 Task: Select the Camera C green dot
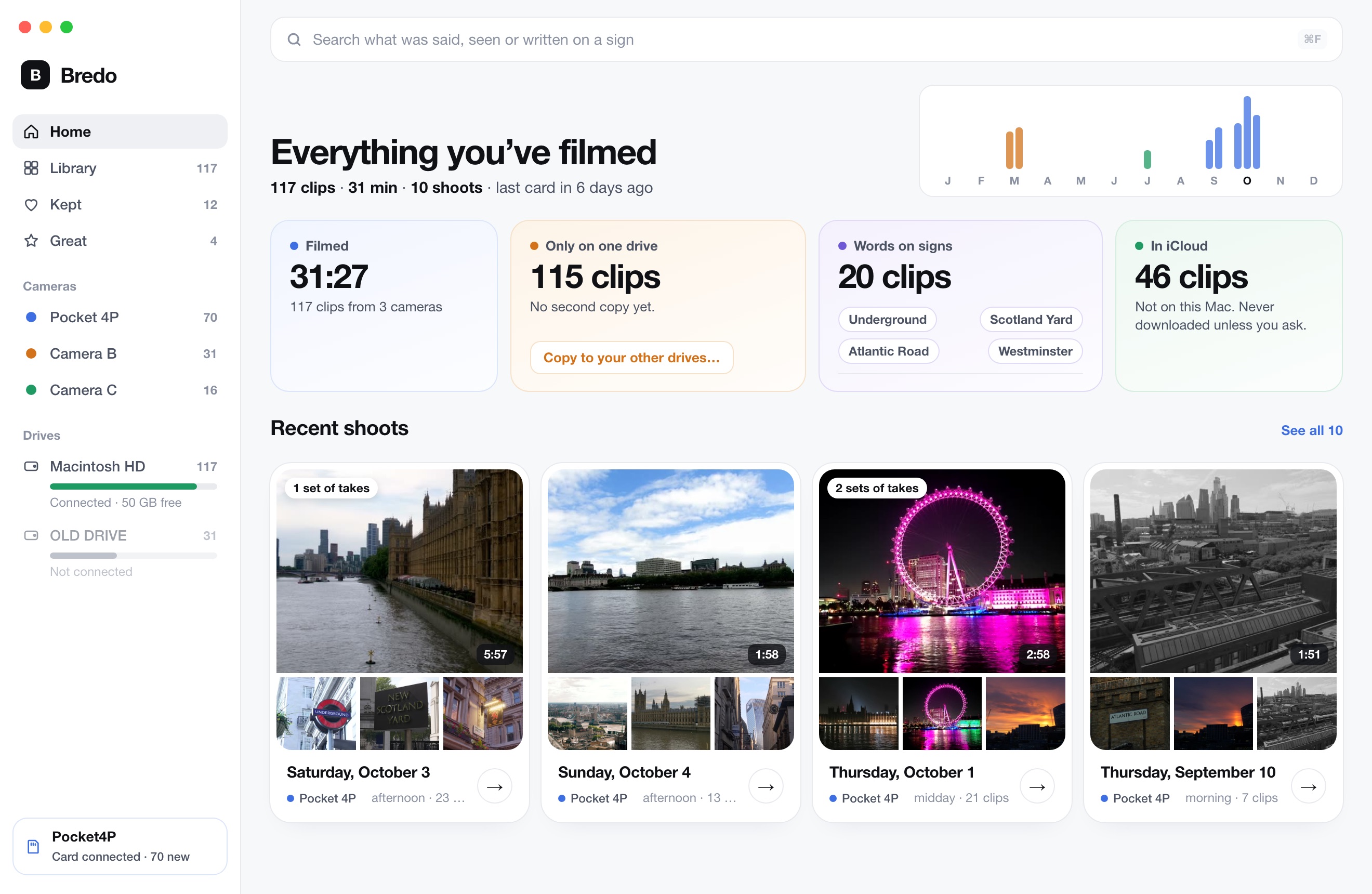click(x=31, y=390)
